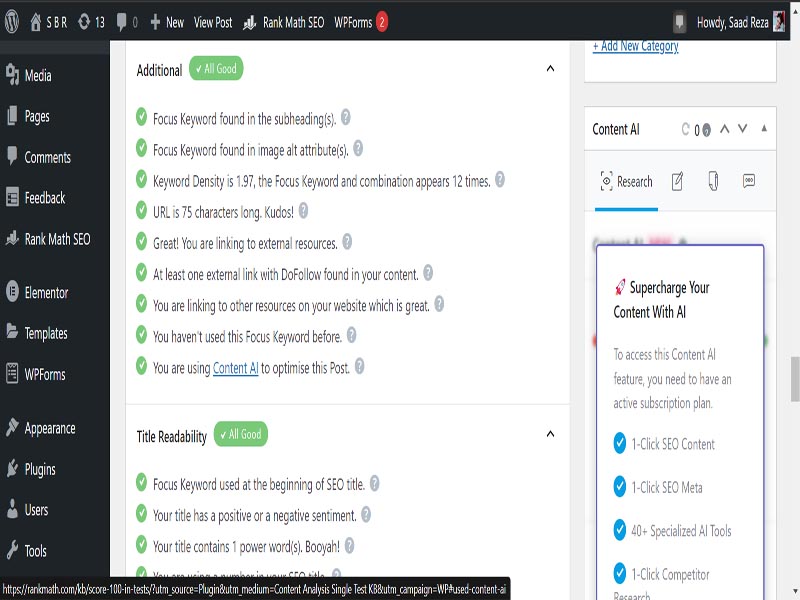
Task: Open the Content AI chat tool icon
Action: (749, 182)
